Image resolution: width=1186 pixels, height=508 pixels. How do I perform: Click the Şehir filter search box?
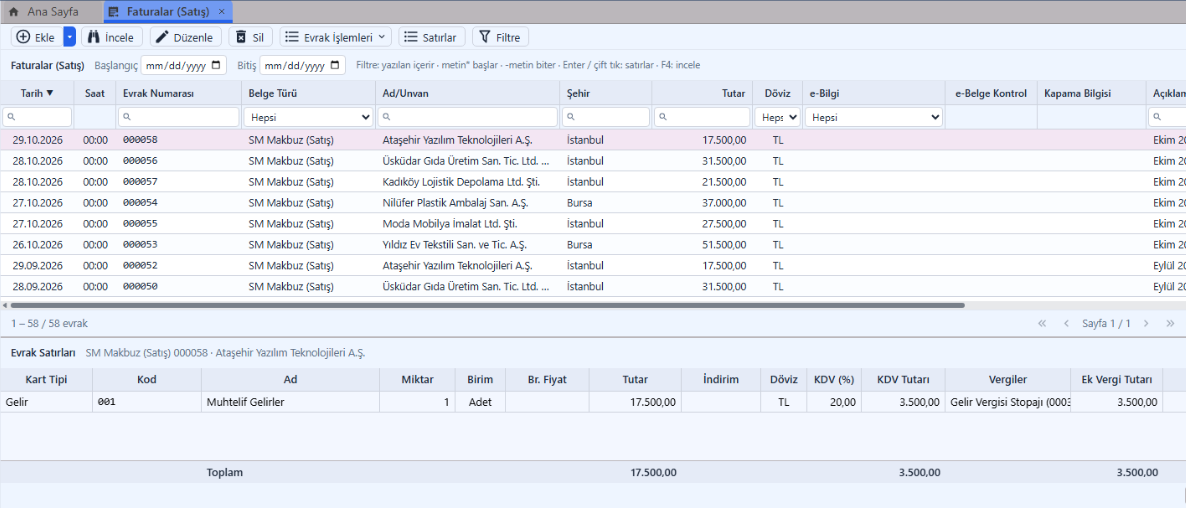pyautogui.click(x=606, y=117)
